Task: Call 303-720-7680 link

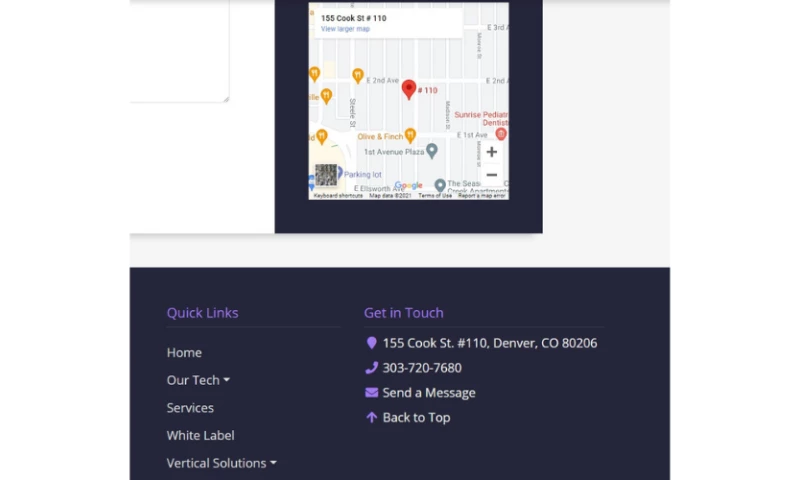Action: [422, 368]
